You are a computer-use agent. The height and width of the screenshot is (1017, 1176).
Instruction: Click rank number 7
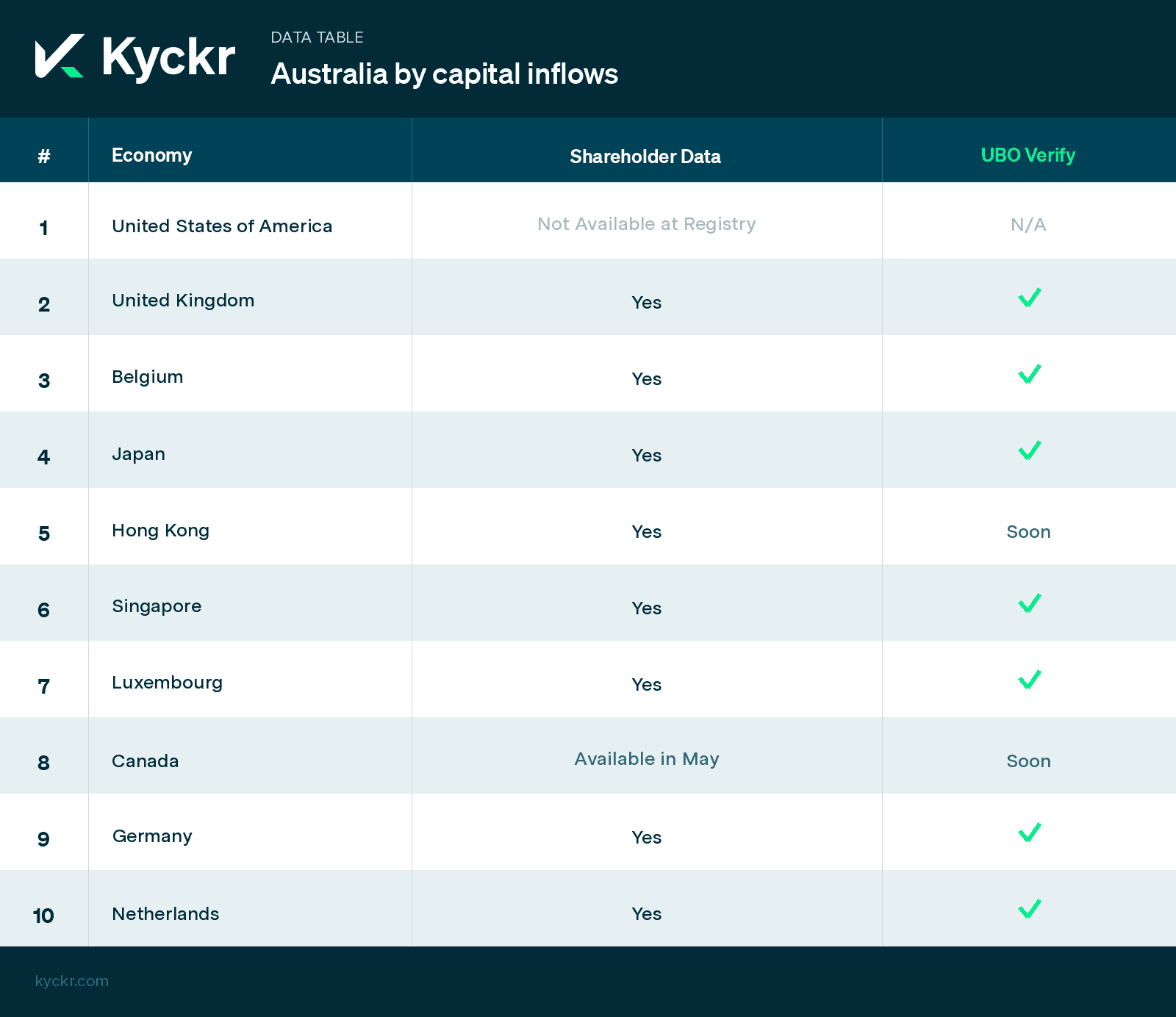tap(44, 686)
